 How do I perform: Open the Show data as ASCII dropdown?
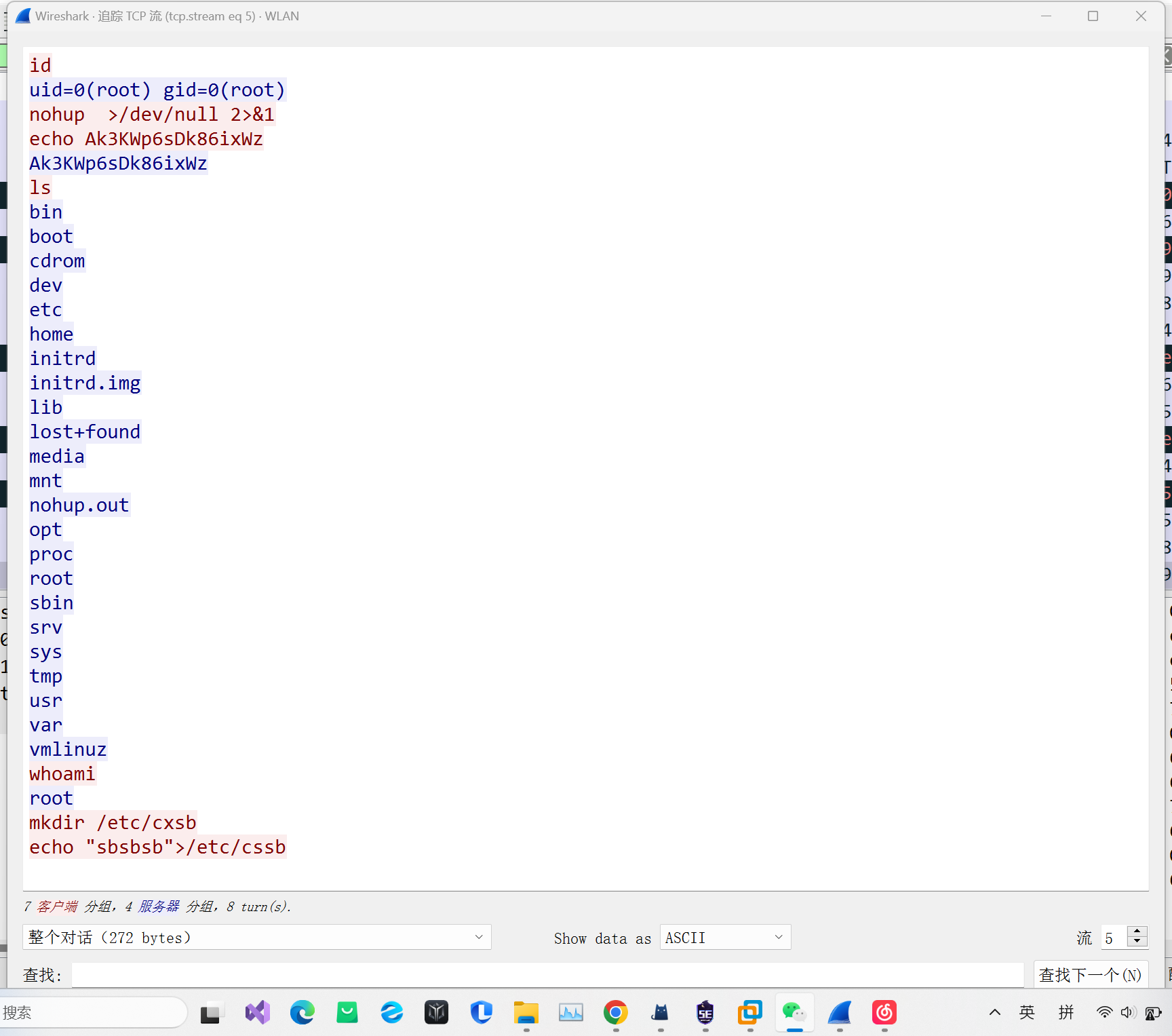pos(725,938)
